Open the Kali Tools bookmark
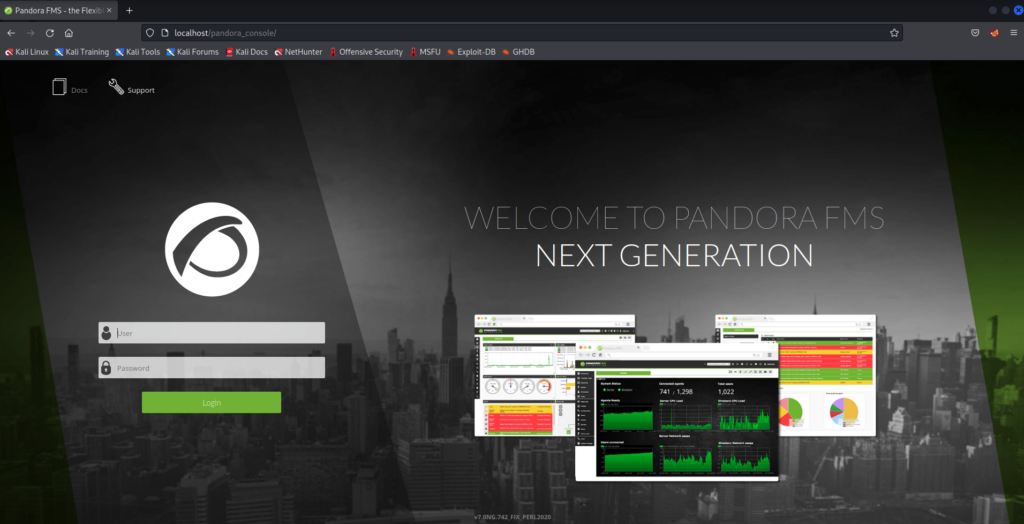1024x524 pixels. [138, 52]
